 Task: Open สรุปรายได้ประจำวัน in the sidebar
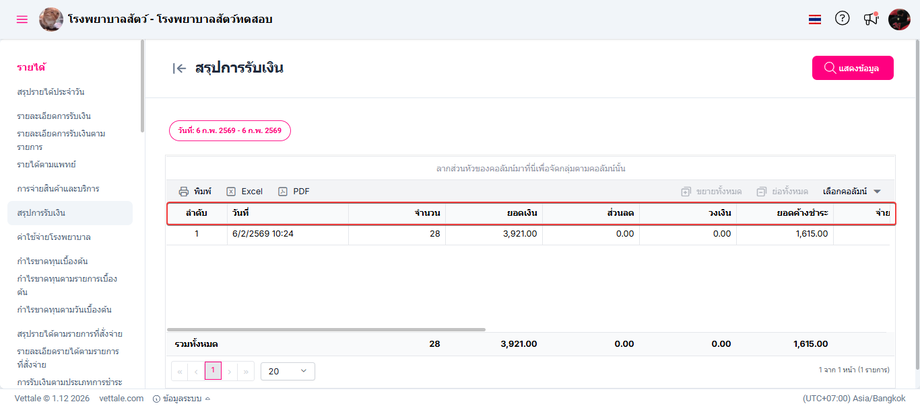pos(56,92)
